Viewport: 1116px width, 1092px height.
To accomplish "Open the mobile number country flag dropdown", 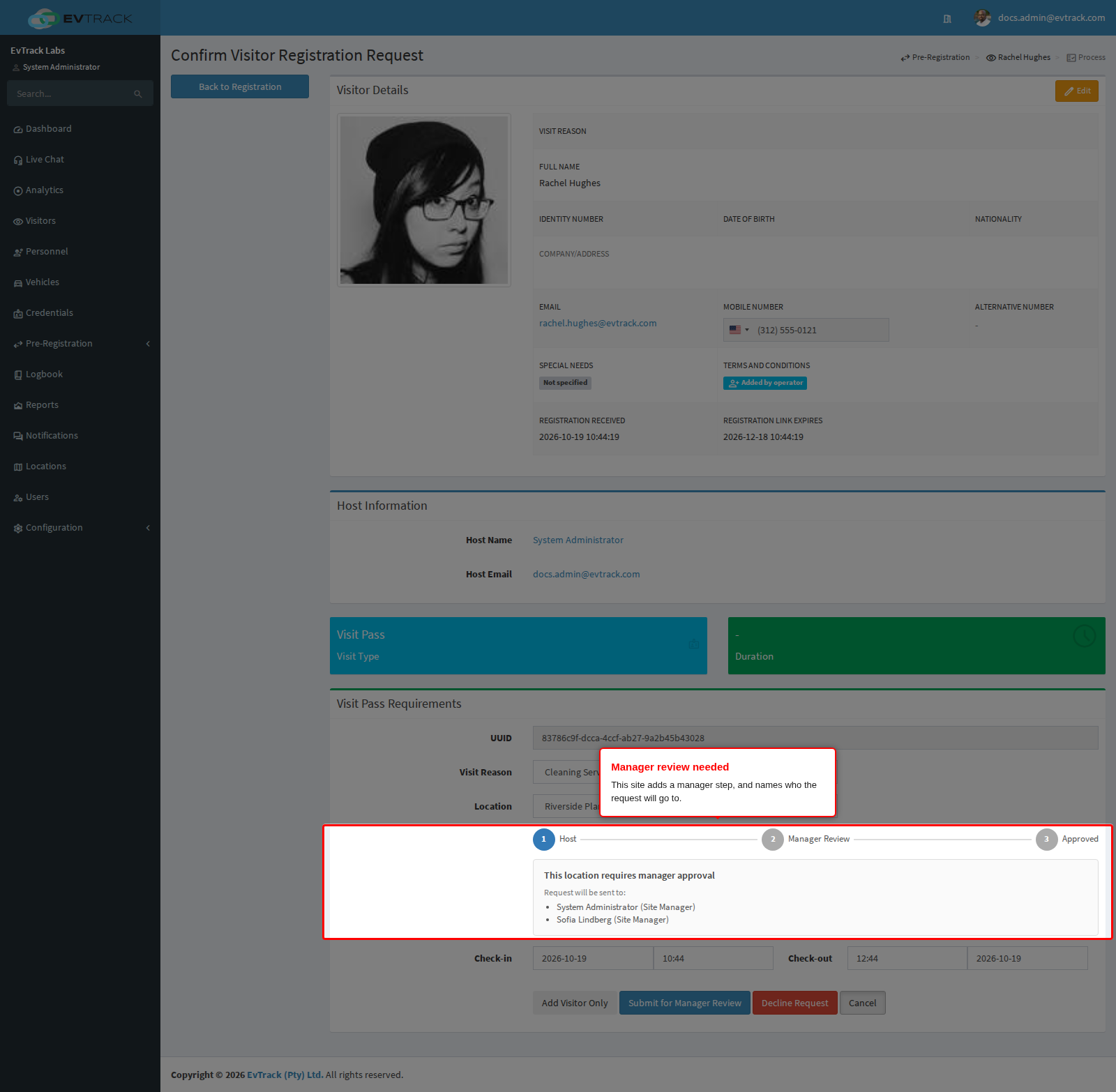I will [739, 330].
